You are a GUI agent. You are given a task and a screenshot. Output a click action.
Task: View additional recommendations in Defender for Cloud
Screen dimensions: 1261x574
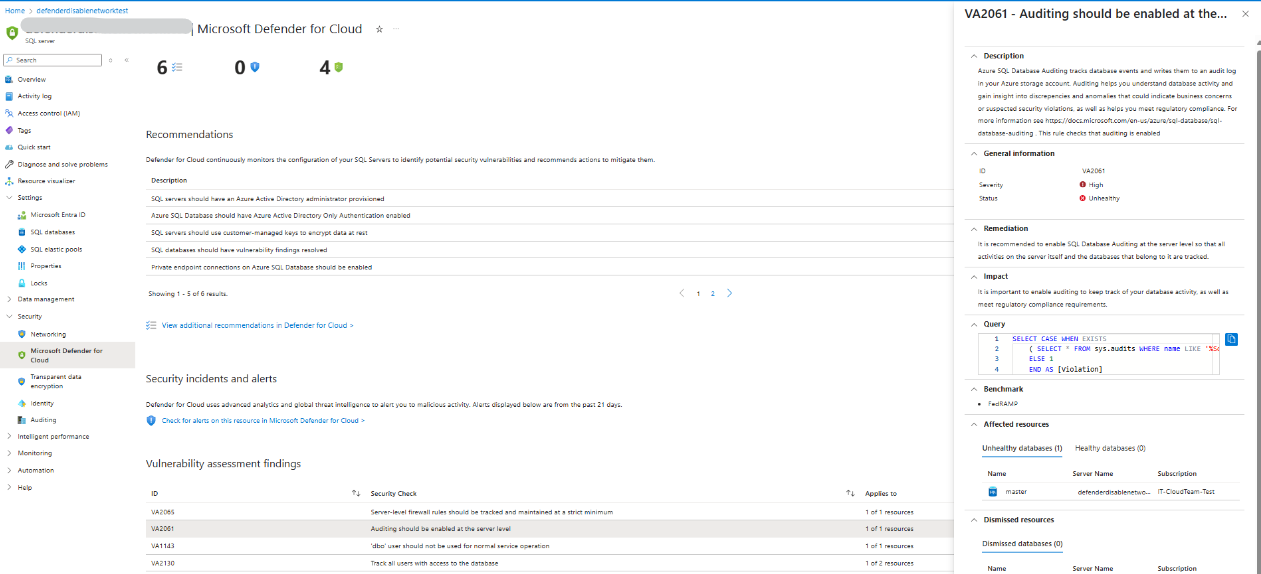click(x=258, y=325)
